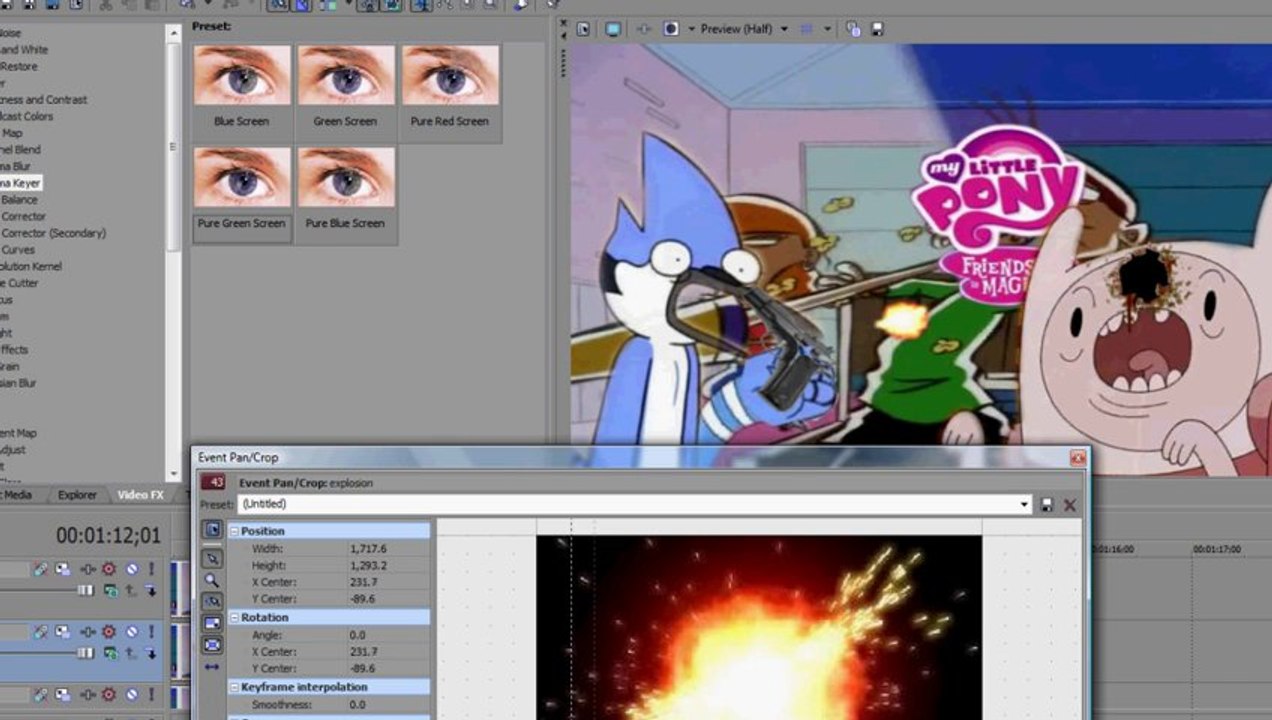The image size is (1272, 720).
Task: Click the Overlays grid icon in the preview toolbar
Action: 807,29
